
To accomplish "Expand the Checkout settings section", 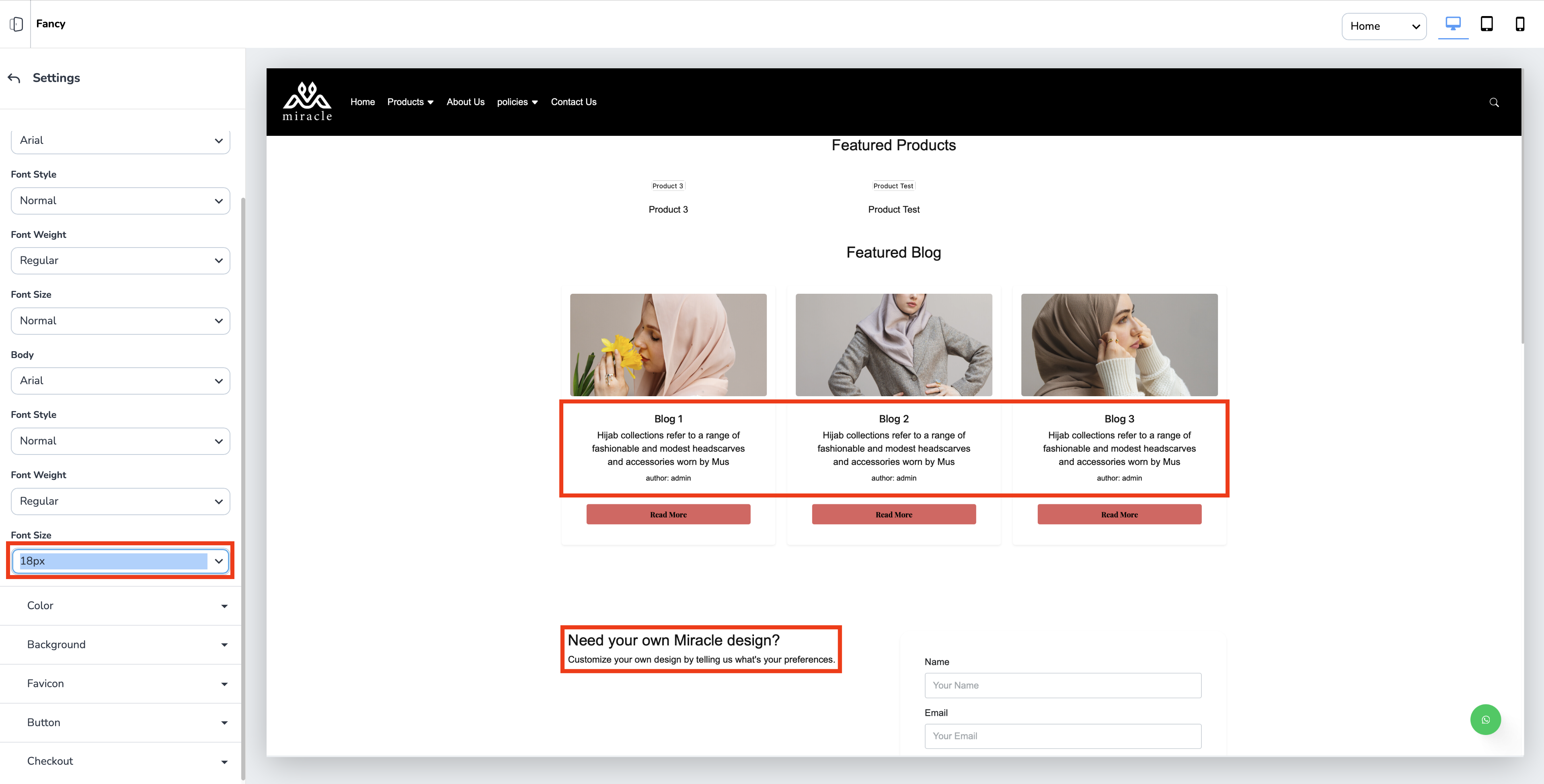I will [120, 761].
